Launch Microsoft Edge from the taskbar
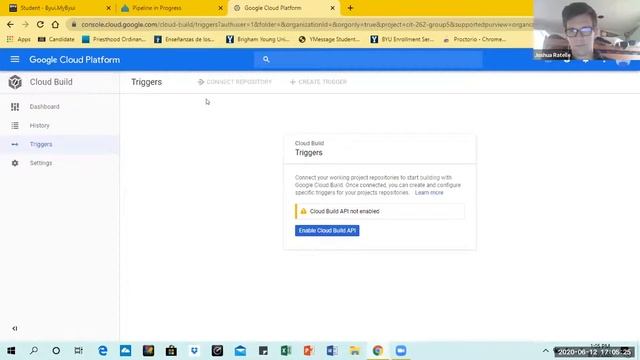Viewport: 640px width, 360px height. pyautogui.click(x=102, y=351)
